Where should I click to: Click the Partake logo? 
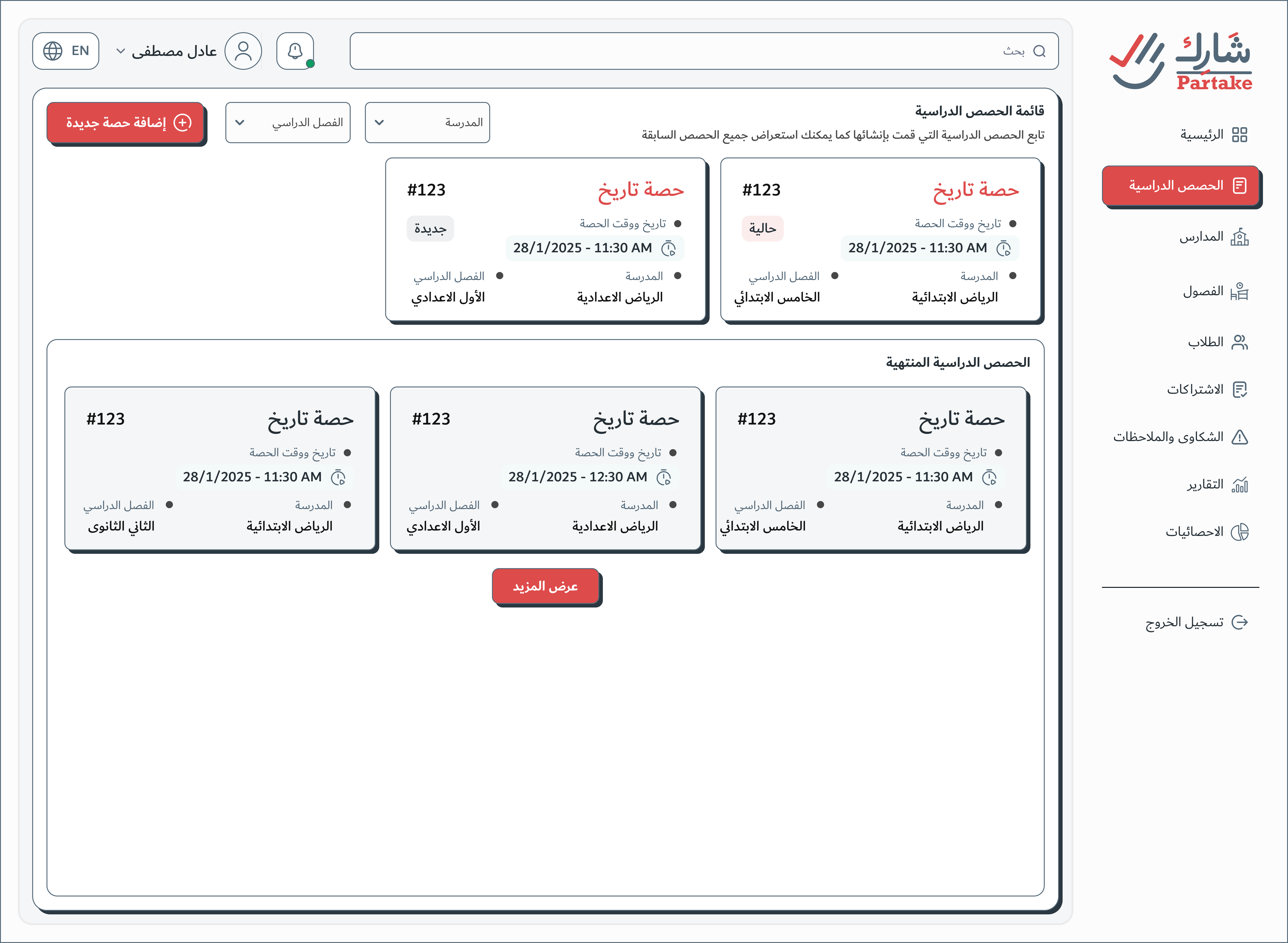(1180, 61)
